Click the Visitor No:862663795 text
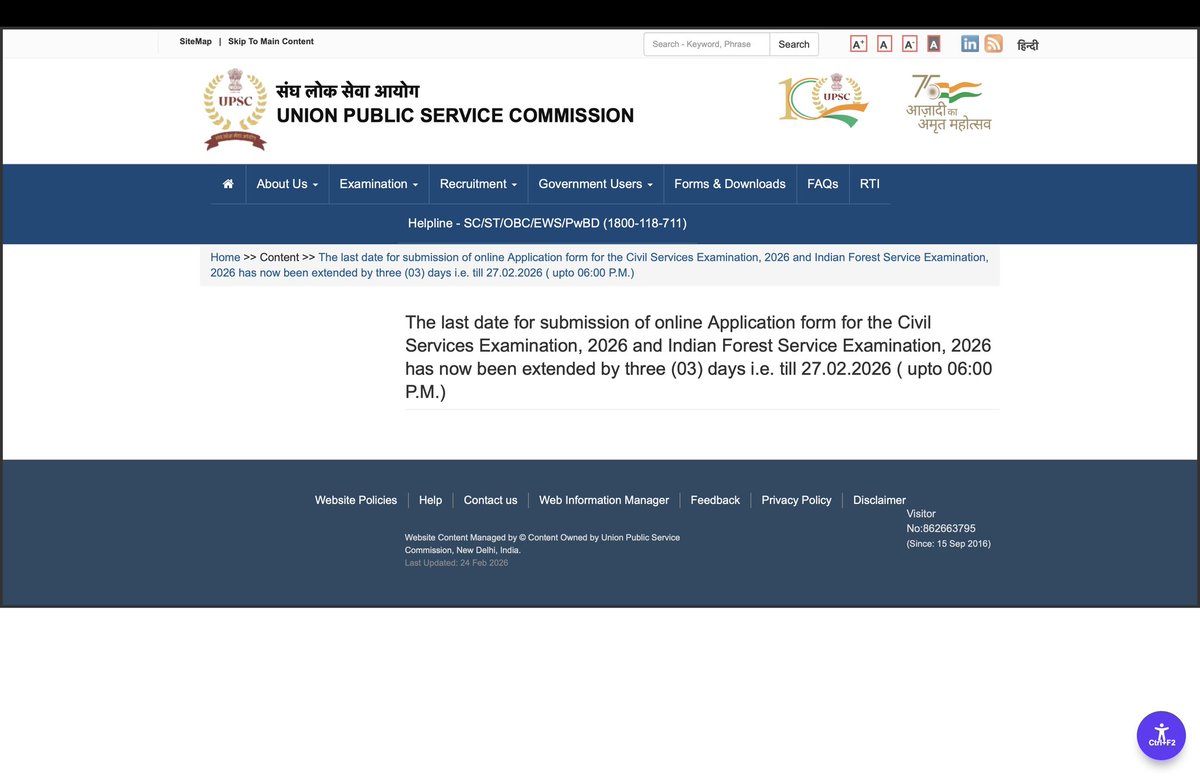Screen dimensions: 1200x777 coord(941,521)
